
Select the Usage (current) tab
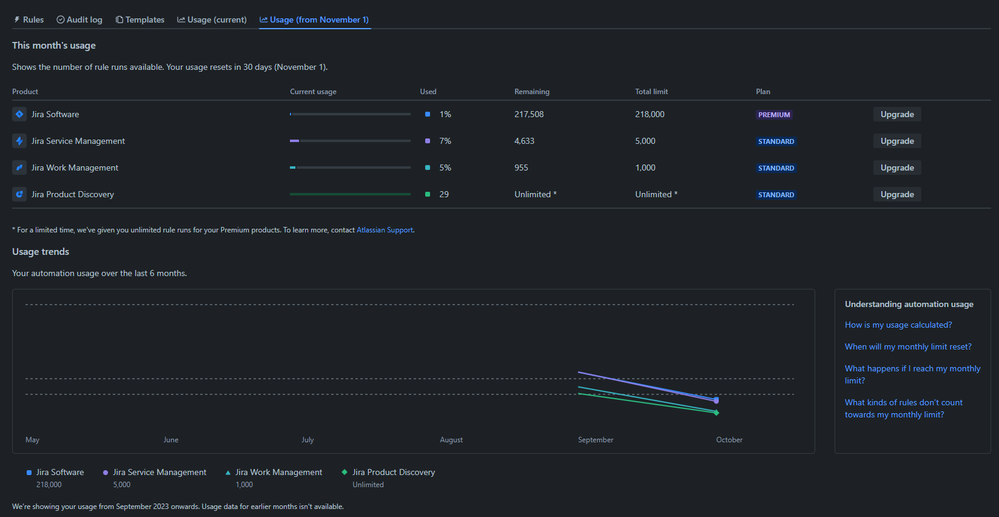click(x=212, y=20)
